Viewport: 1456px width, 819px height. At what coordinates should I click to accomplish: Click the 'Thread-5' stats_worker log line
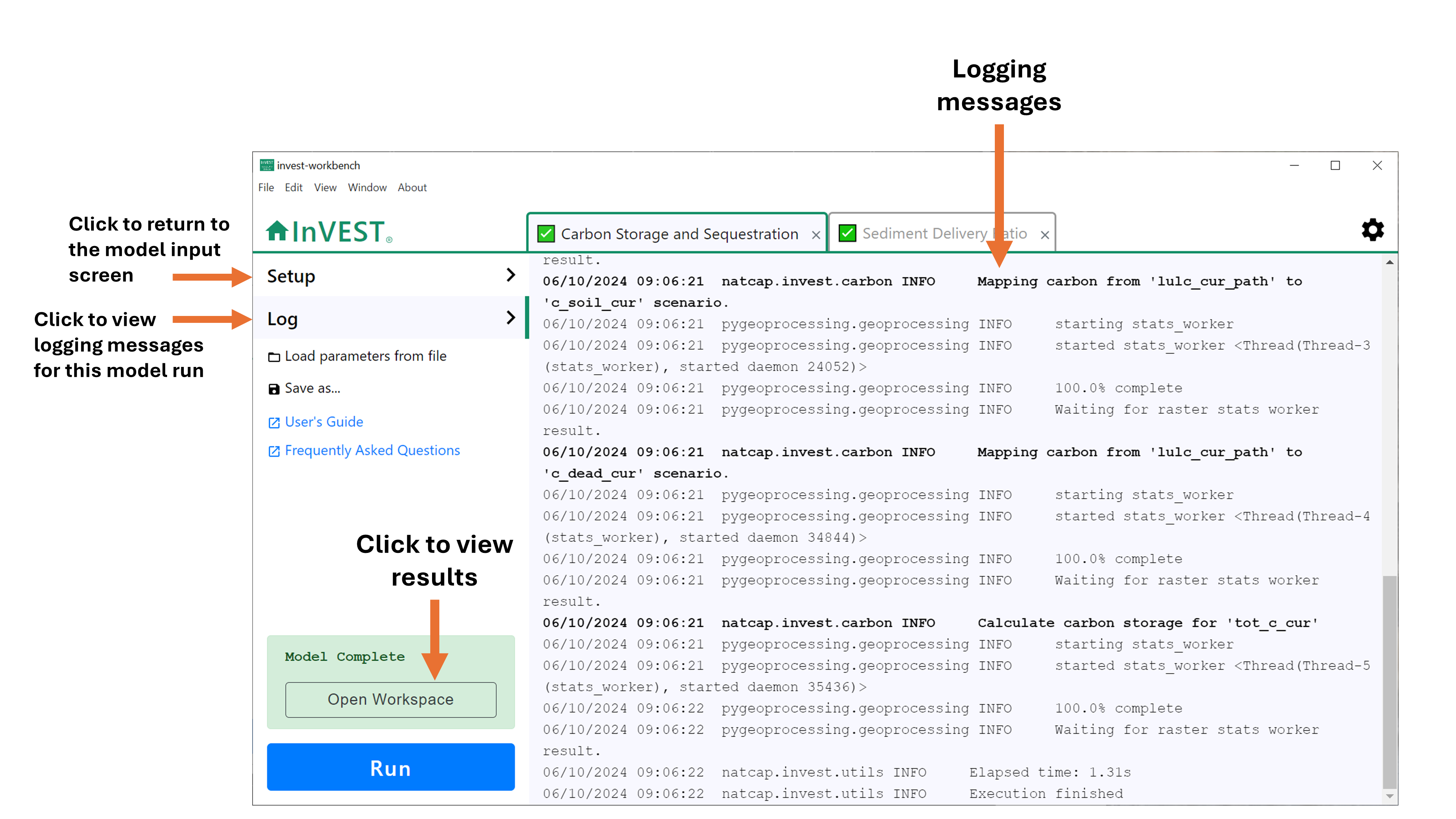957,666
